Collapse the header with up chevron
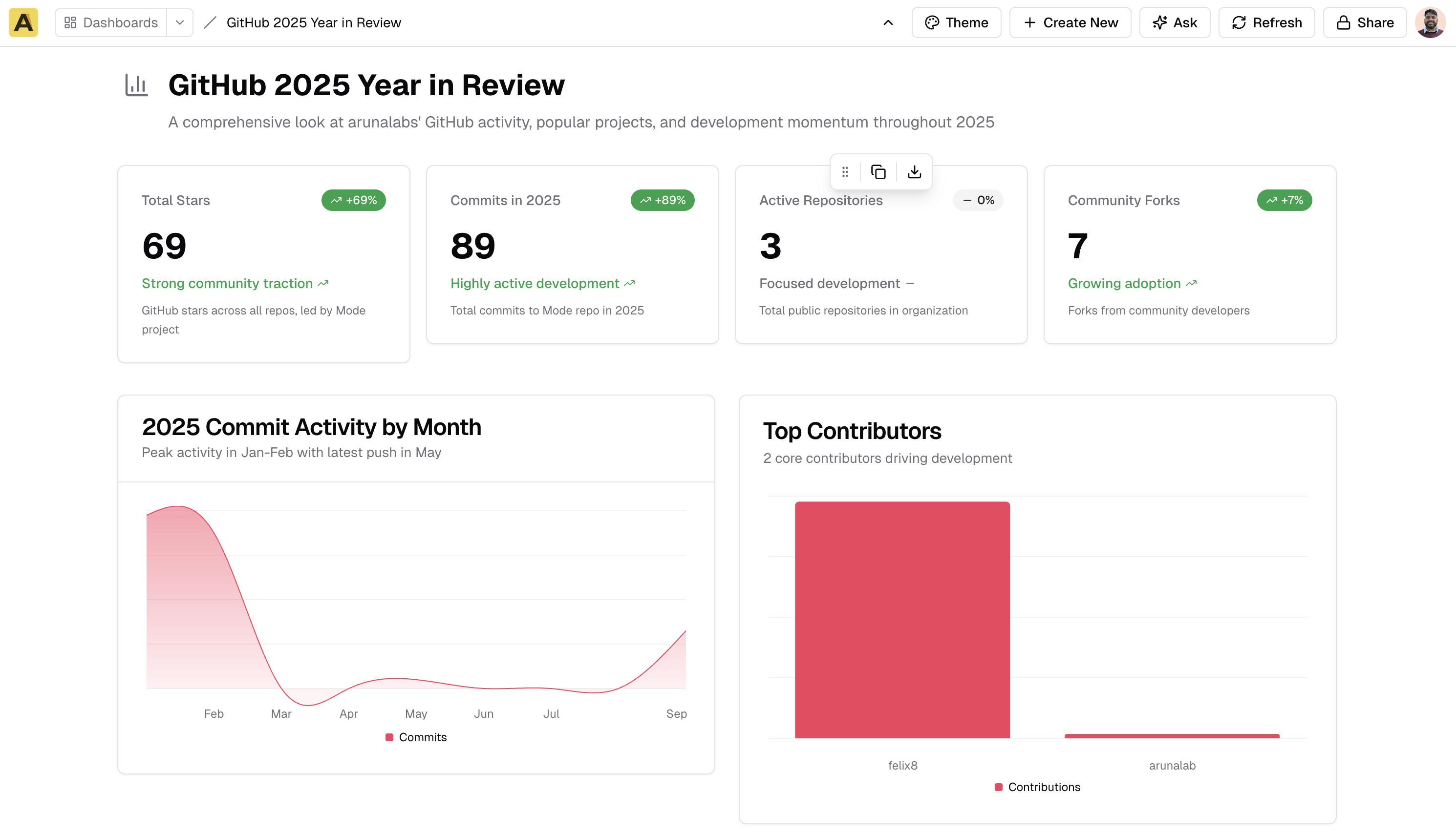This screenshot has height=835, width=1456. pos(888,22)
